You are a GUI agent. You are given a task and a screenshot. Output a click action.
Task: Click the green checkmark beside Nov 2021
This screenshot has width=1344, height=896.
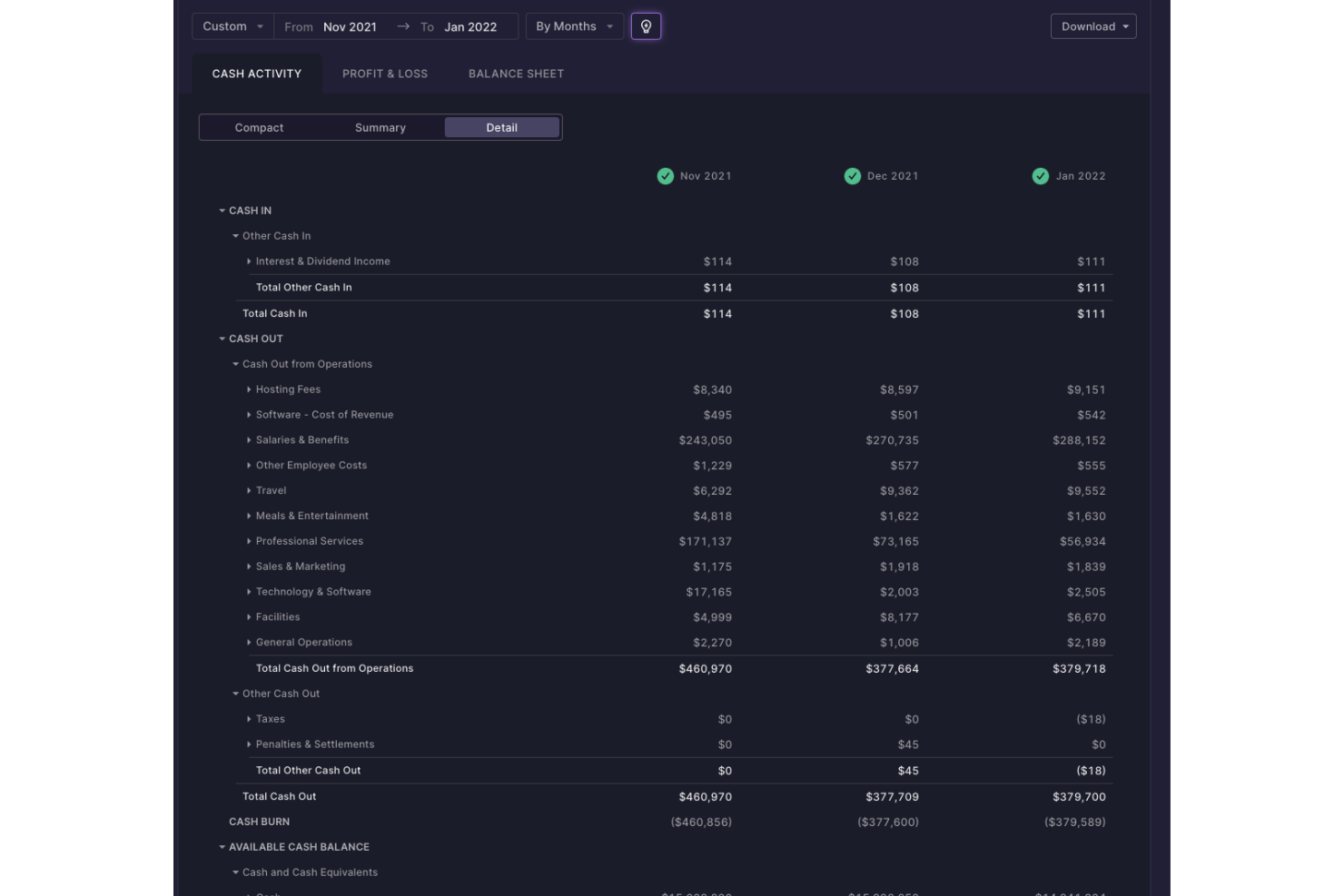point(665,176)
